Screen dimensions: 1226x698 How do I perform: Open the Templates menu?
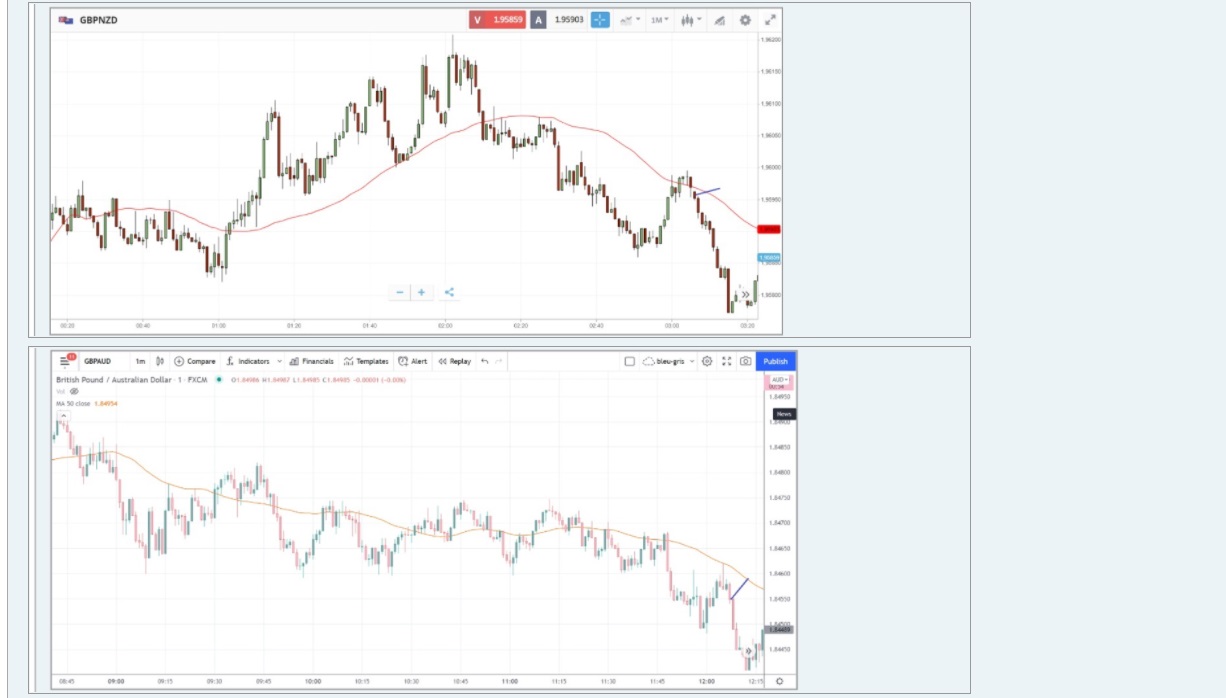[x=366, y=361]
